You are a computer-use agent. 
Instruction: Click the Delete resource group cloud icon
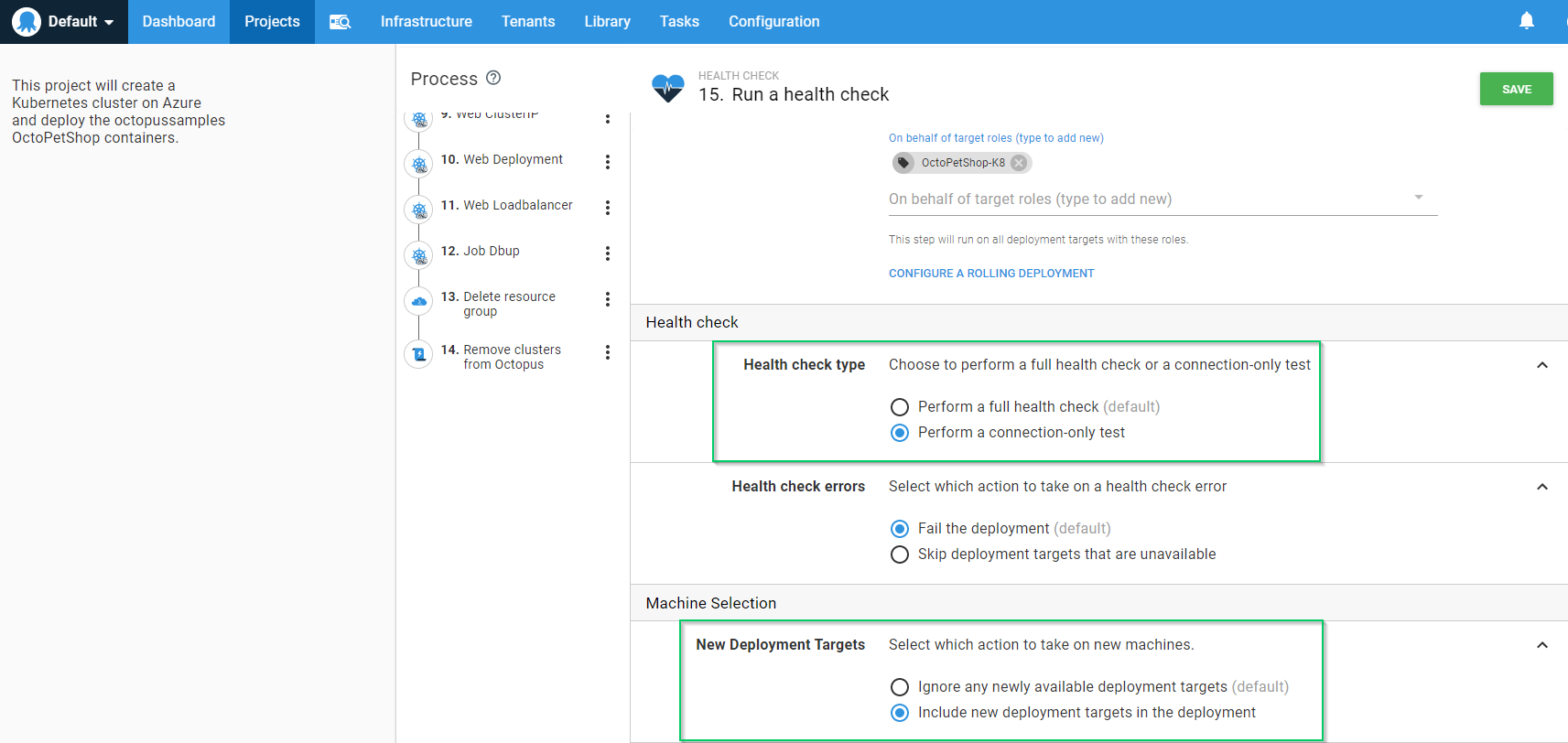click(x=419, y=301)
